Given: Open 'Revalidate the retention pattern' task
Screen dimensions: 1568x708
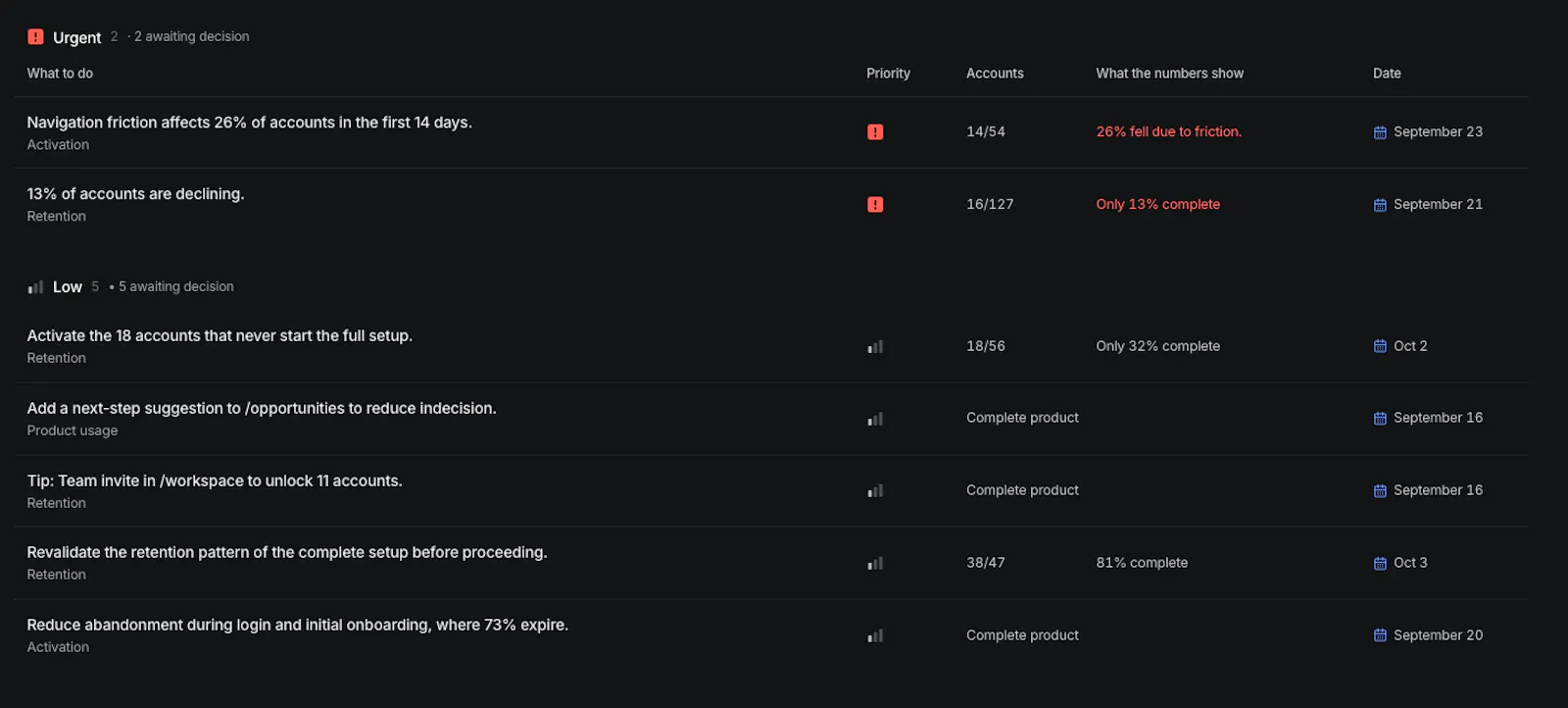Looking at the screenshot, I should coord(287,552).
